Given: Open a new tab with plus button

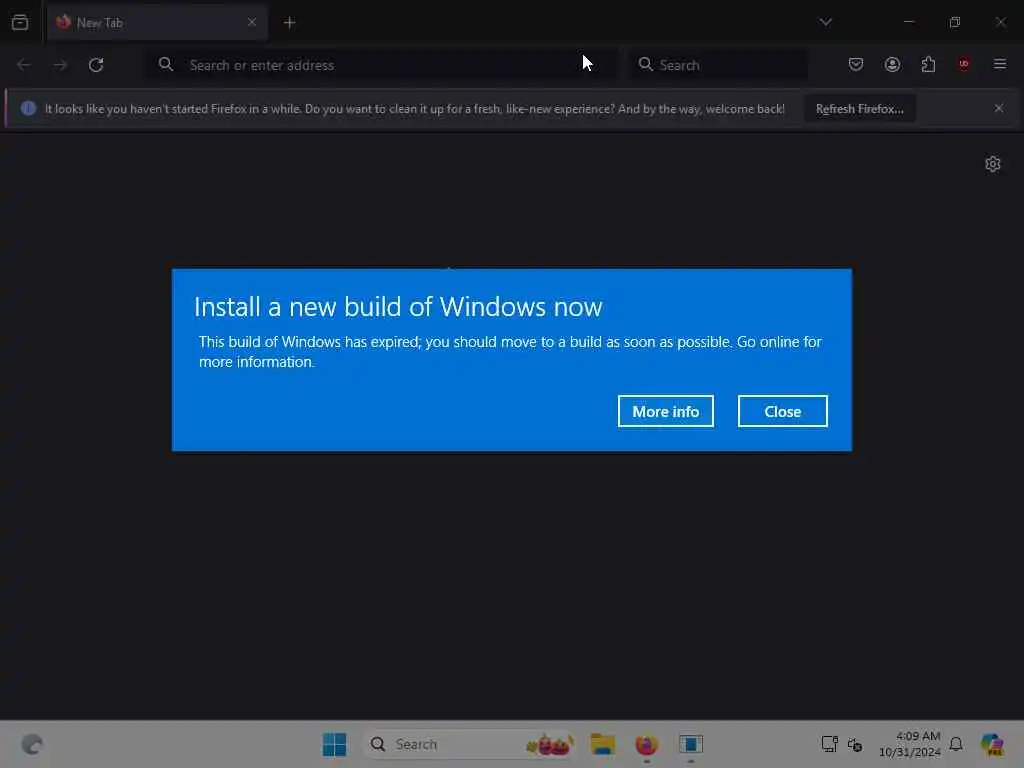Looking at the screenshot, I should pyautogui.click(x=289, y=23).
